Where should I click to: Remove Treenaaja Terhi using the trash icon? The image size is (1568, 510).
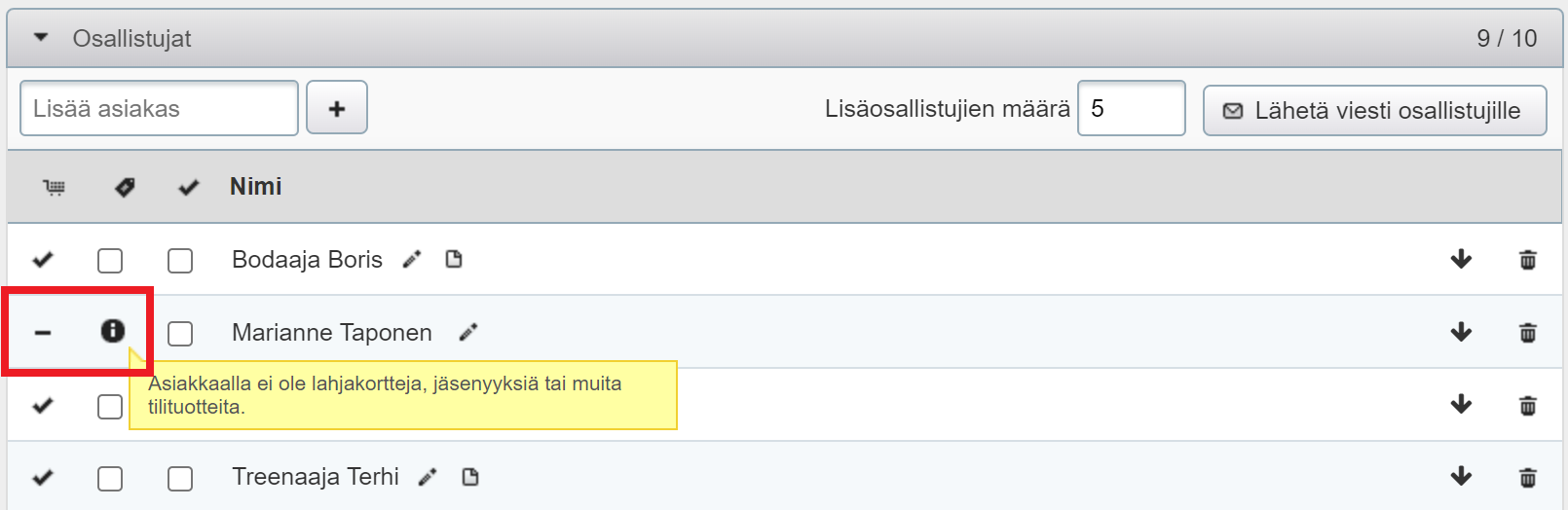click(1527, 477)
